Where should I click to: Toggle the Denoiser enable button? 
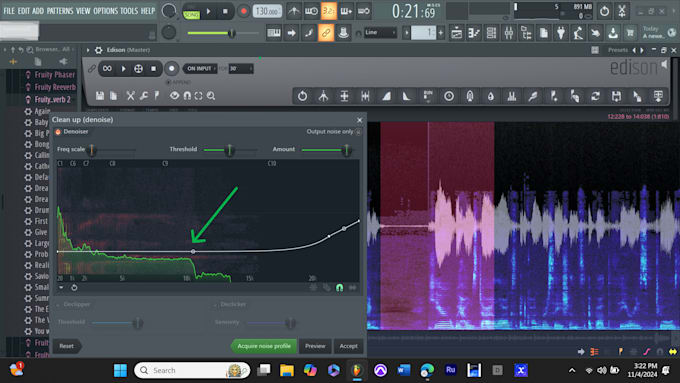(58, 132)
